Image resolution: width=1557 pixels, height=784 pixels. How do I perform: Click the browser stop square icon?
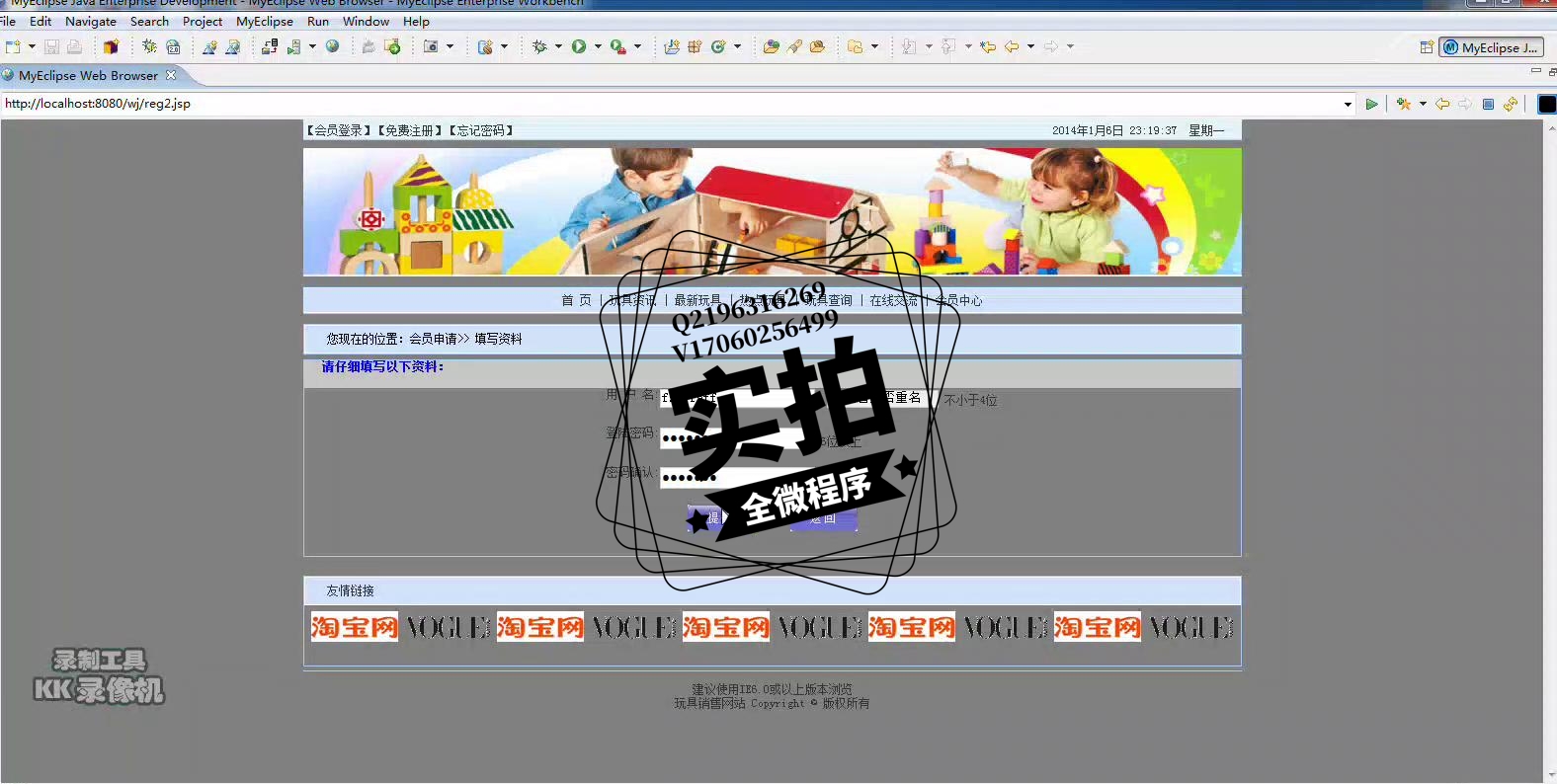[x=1488, y=104]
